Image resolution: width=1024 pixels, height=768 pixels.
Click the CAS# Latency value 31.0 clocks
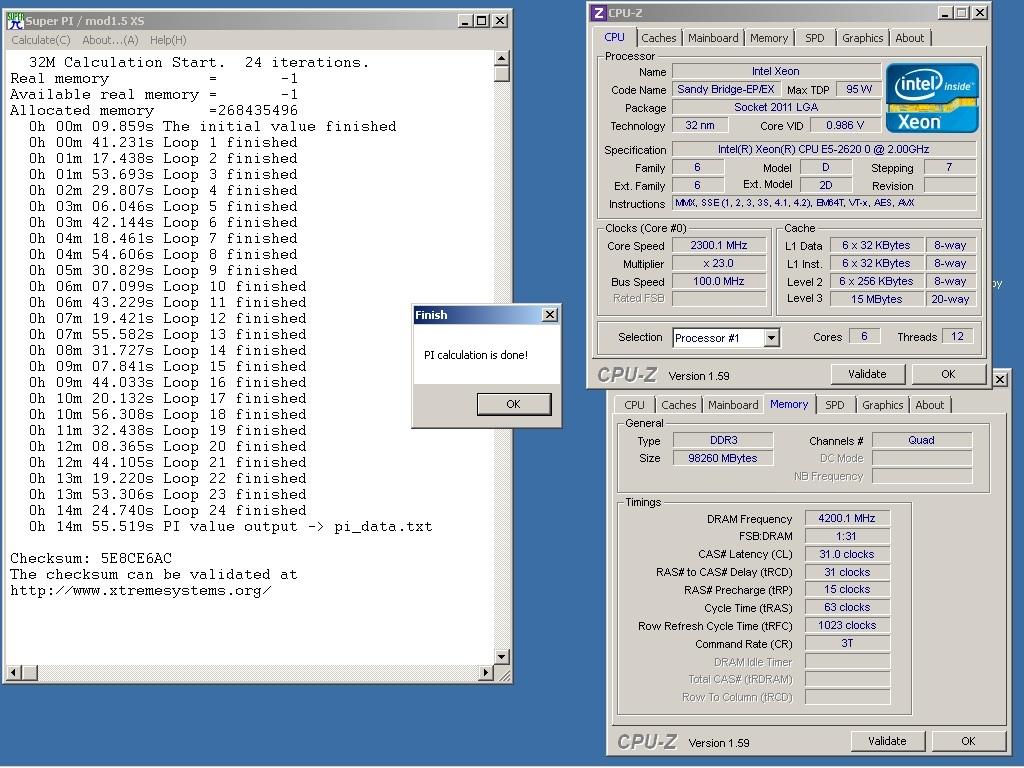(847, 554)
